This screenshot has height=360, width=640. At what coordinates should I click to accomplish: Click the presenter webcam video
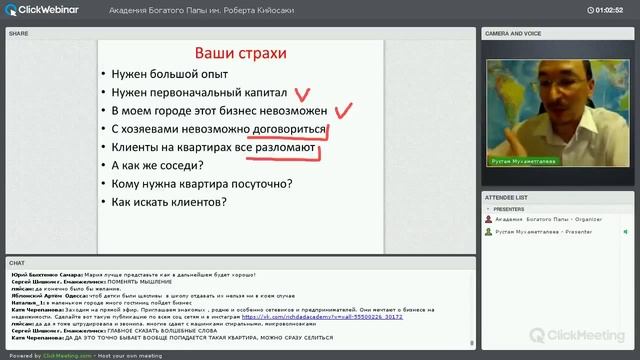click(x=558, y=113)
